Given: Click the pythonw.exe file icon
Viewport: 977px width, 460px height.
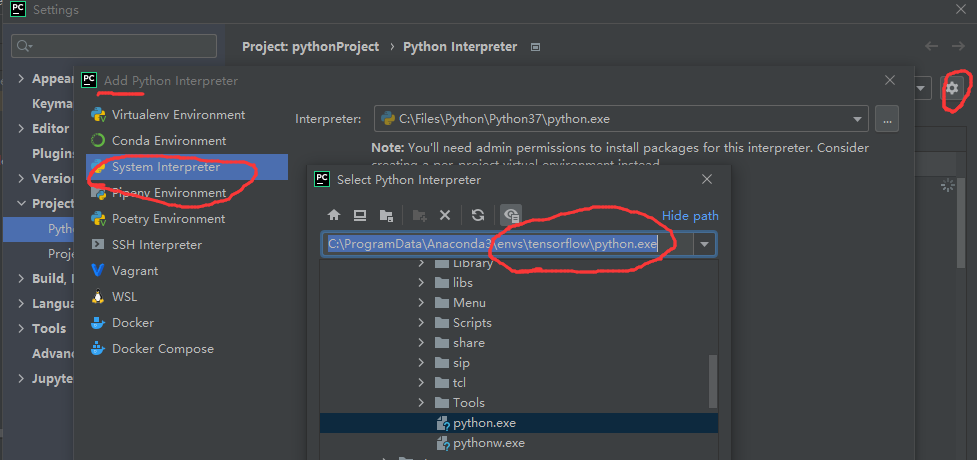Looking at the screenshot, I should click(442, 443).
